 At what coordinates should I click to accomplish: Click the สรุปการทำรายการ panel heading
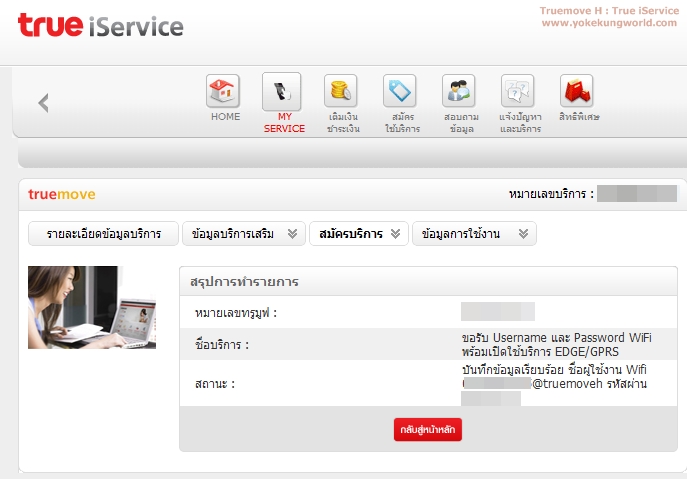(x=244, y=281)
